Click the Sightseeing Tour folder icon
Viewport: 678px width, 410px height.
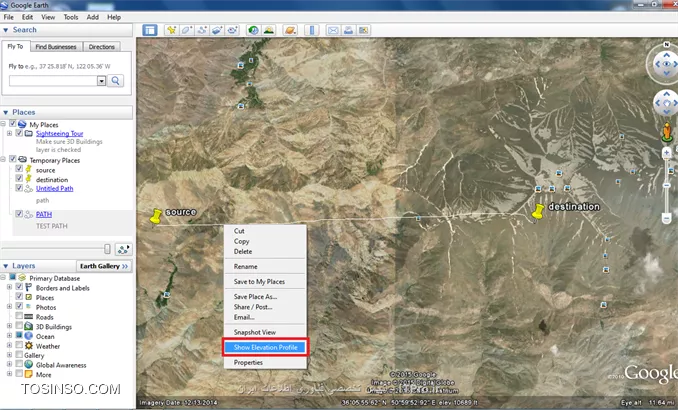point(29,133)
